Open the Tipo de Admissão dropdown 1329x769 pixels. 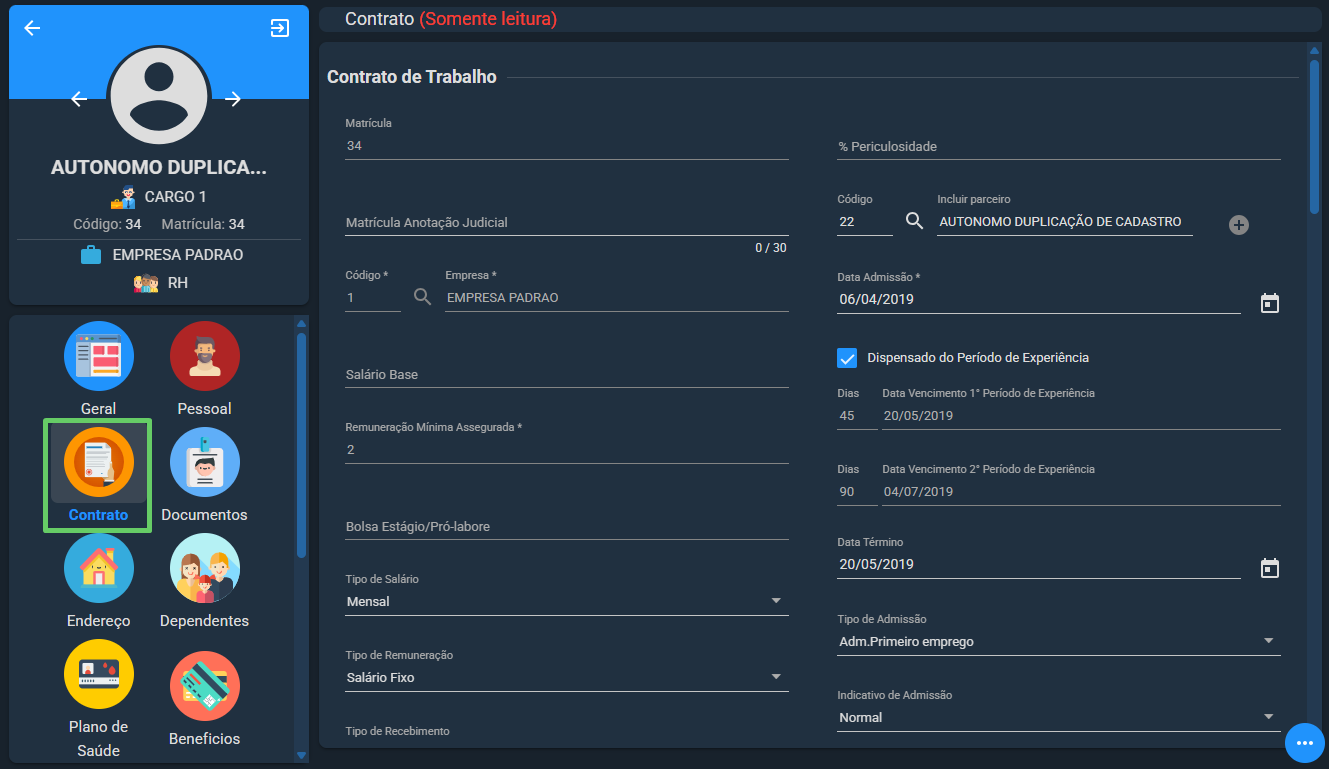(1059, 641)
